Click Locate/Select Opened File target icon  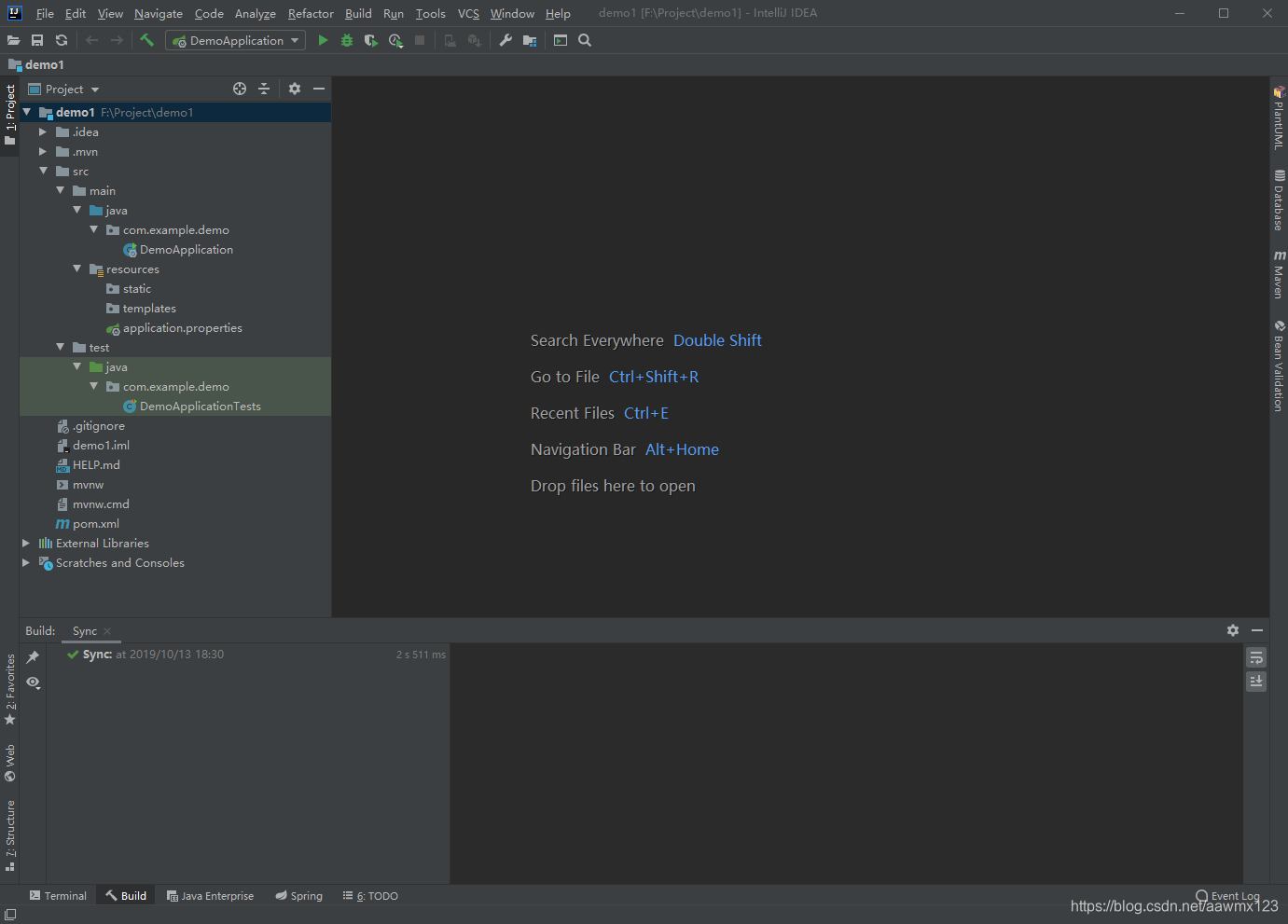pos(240,89)
